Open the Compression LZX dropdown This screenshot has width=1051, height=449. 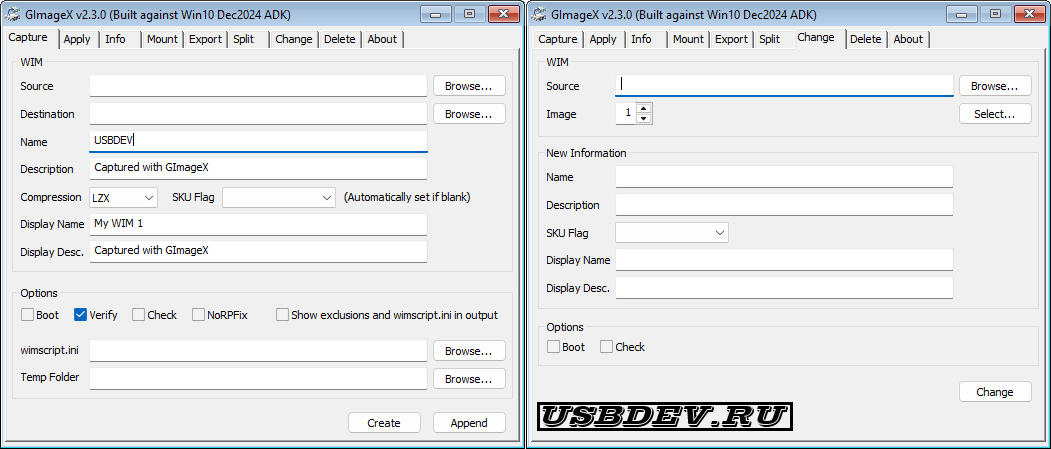coord(123,198)
